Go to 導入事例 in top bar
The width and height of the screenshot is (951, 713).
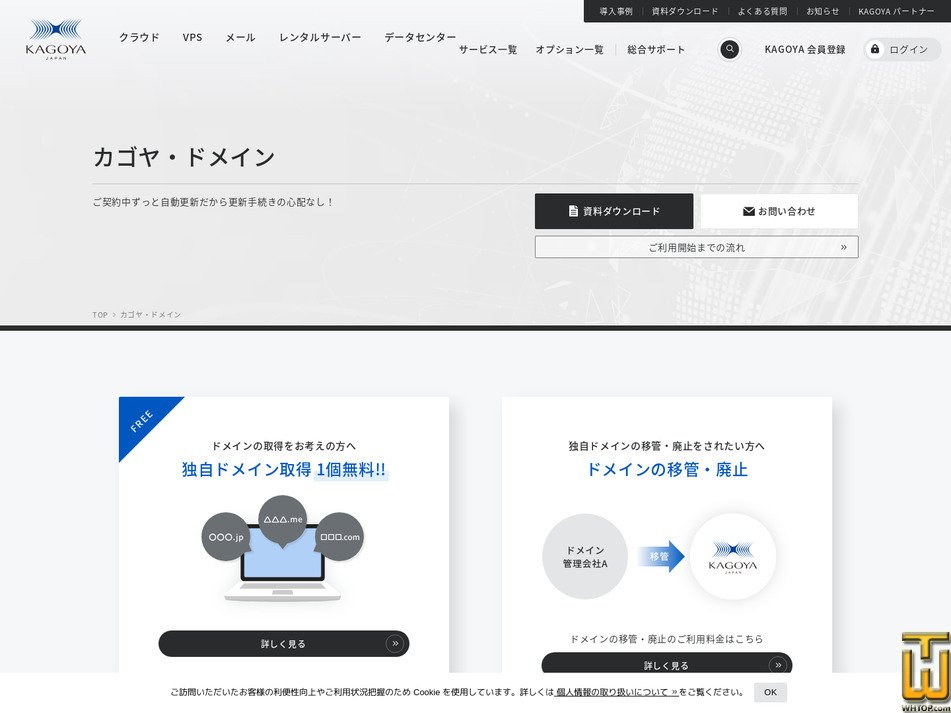coord(616,11)
